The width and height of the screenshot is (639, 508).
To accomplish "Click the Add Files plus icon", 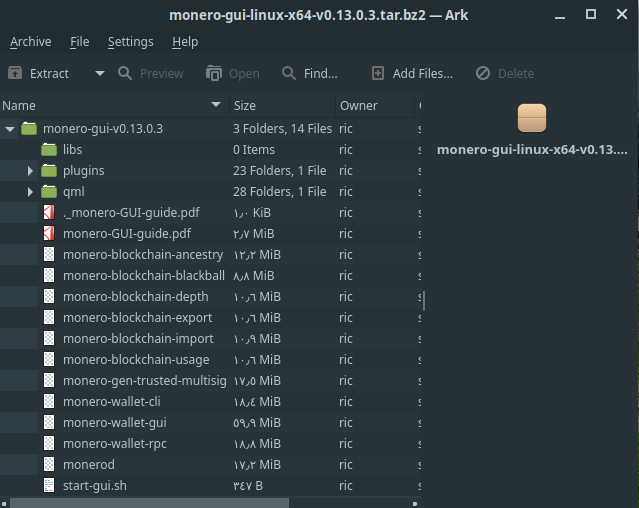I will (x=378, y=73).
